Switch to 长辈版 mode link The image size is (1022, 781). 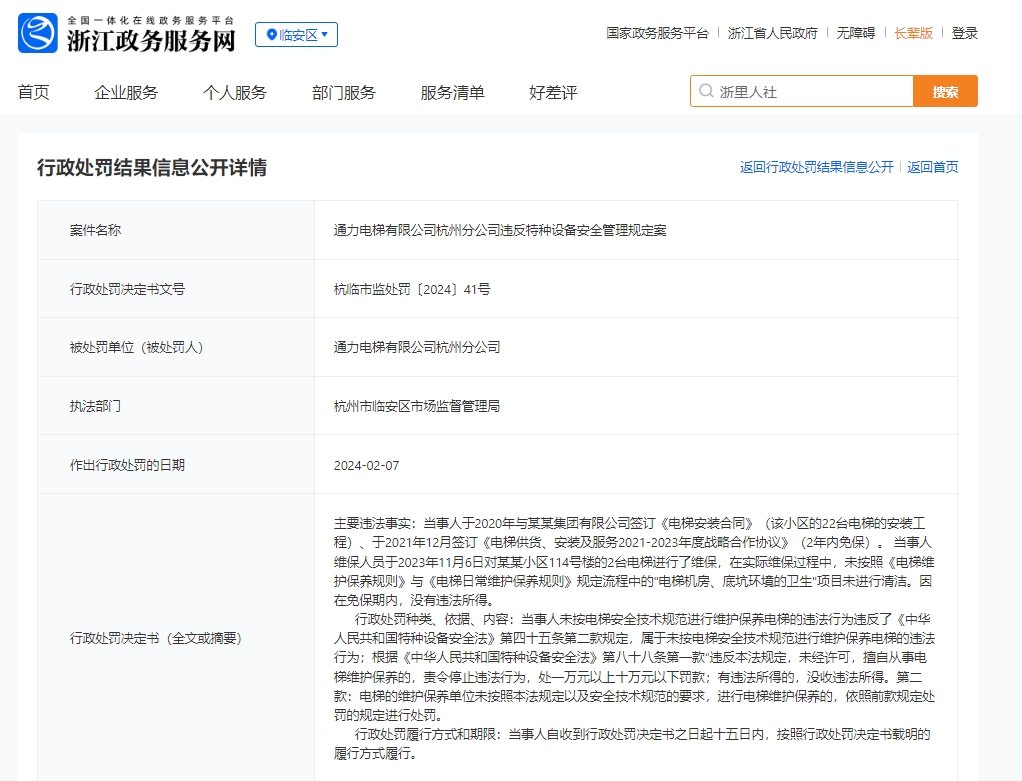[913, 33]
